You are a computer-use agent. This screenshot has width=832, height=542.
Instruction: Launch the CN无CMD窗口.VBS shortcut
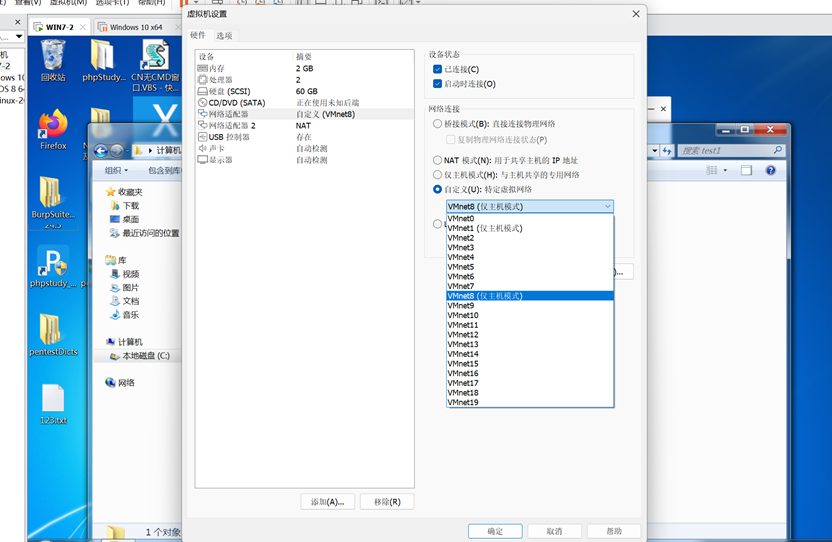pos(155,66)
